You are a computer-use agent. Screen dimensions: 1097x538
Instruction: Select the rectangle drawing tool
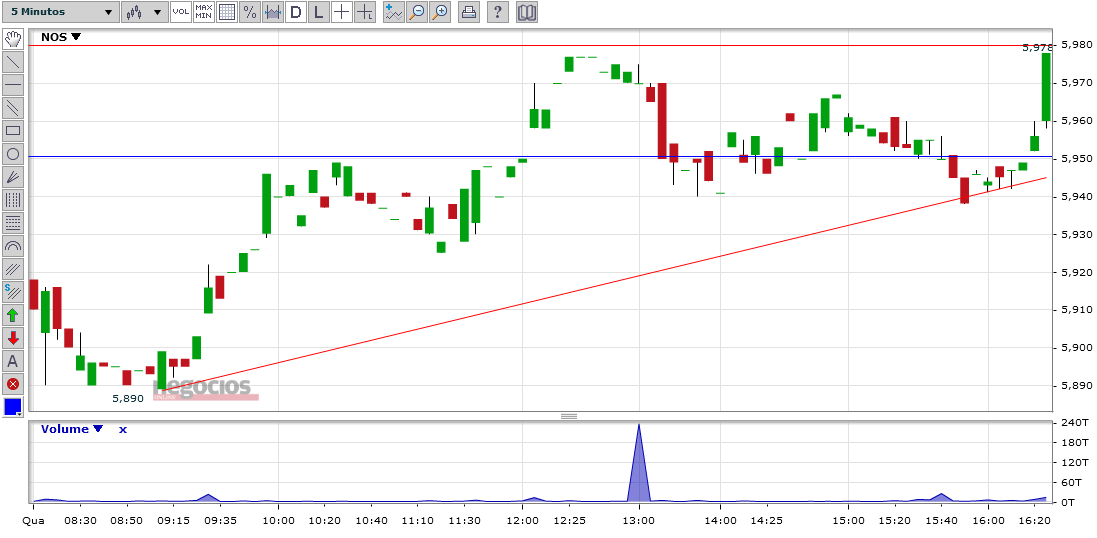(x=13, y=131)
